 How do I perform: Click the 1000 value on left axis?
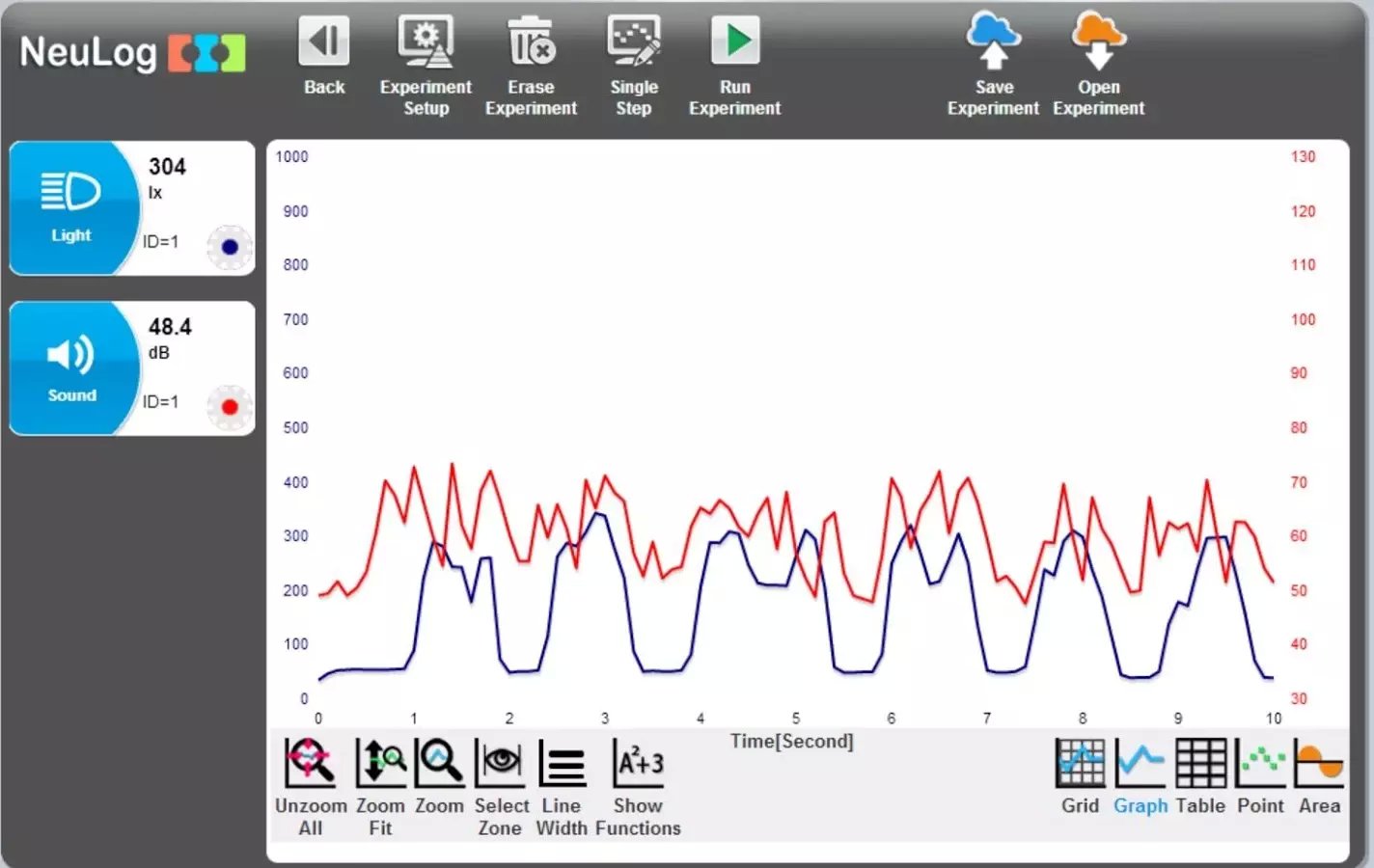(x=291, y=156)
